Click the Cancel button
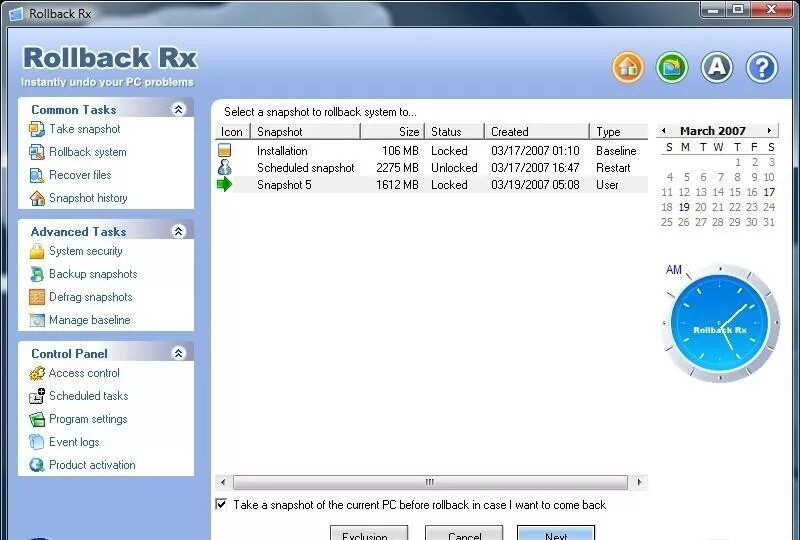The height and width of the screenshot is (540, 800). click(464, 532)
